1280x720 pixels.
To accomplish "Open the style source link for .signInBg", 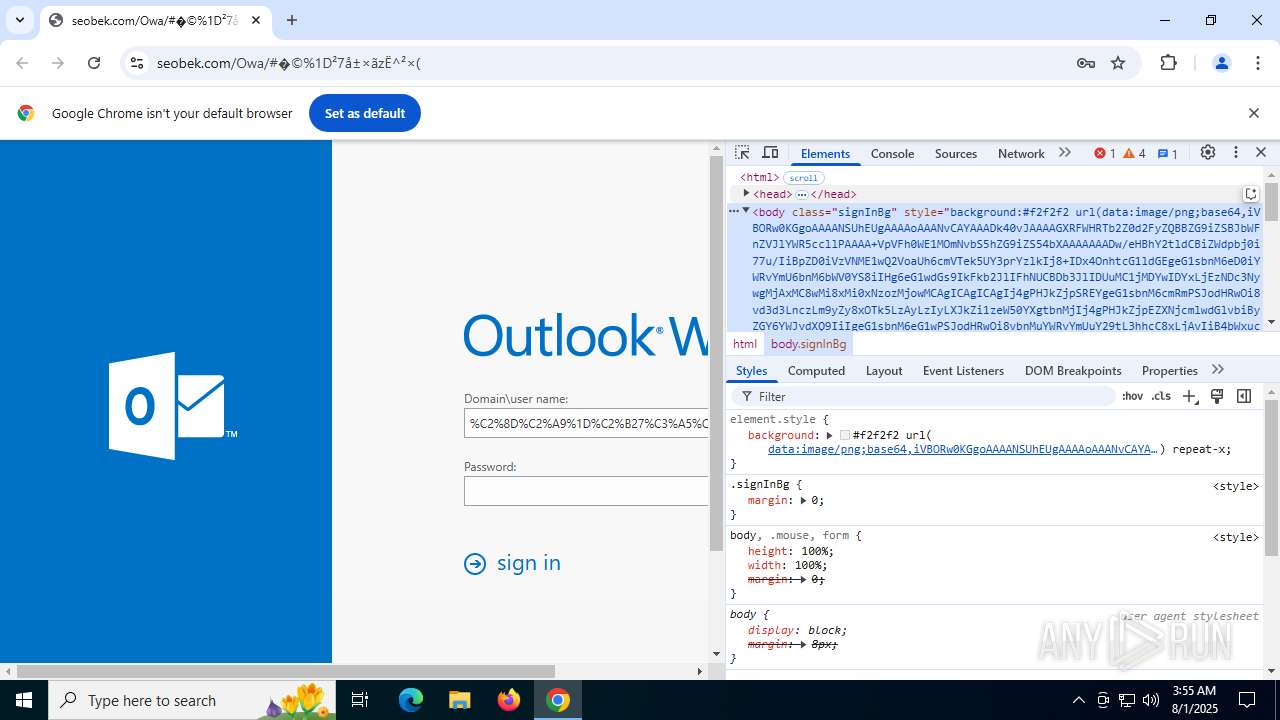I will 1235,486.
